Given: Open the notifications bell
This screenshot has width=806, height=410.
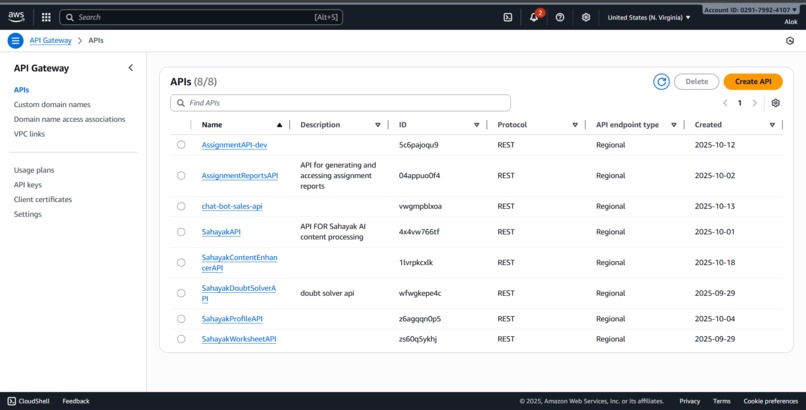Looking at the screenshot, I should (x=534, y=17).
